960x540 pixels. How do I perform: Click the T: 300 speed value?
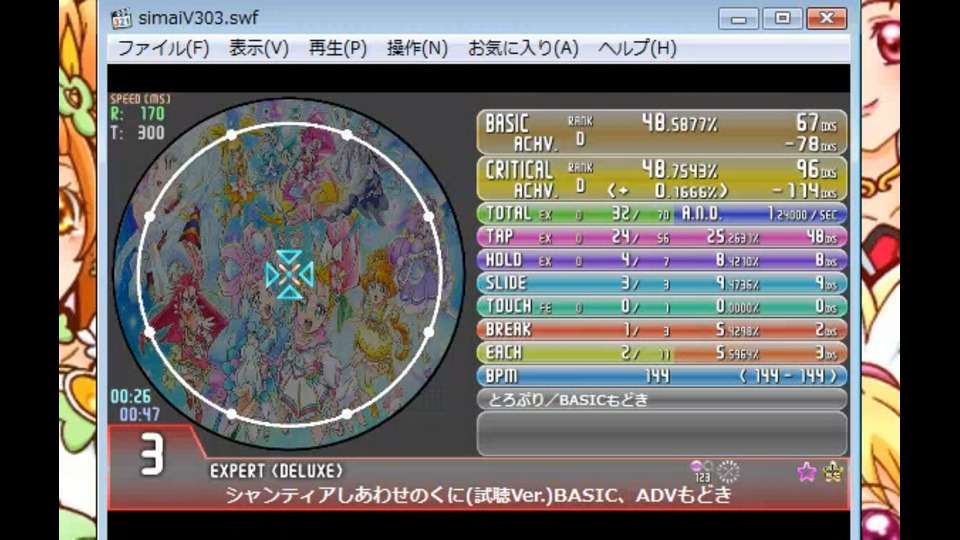138,133
